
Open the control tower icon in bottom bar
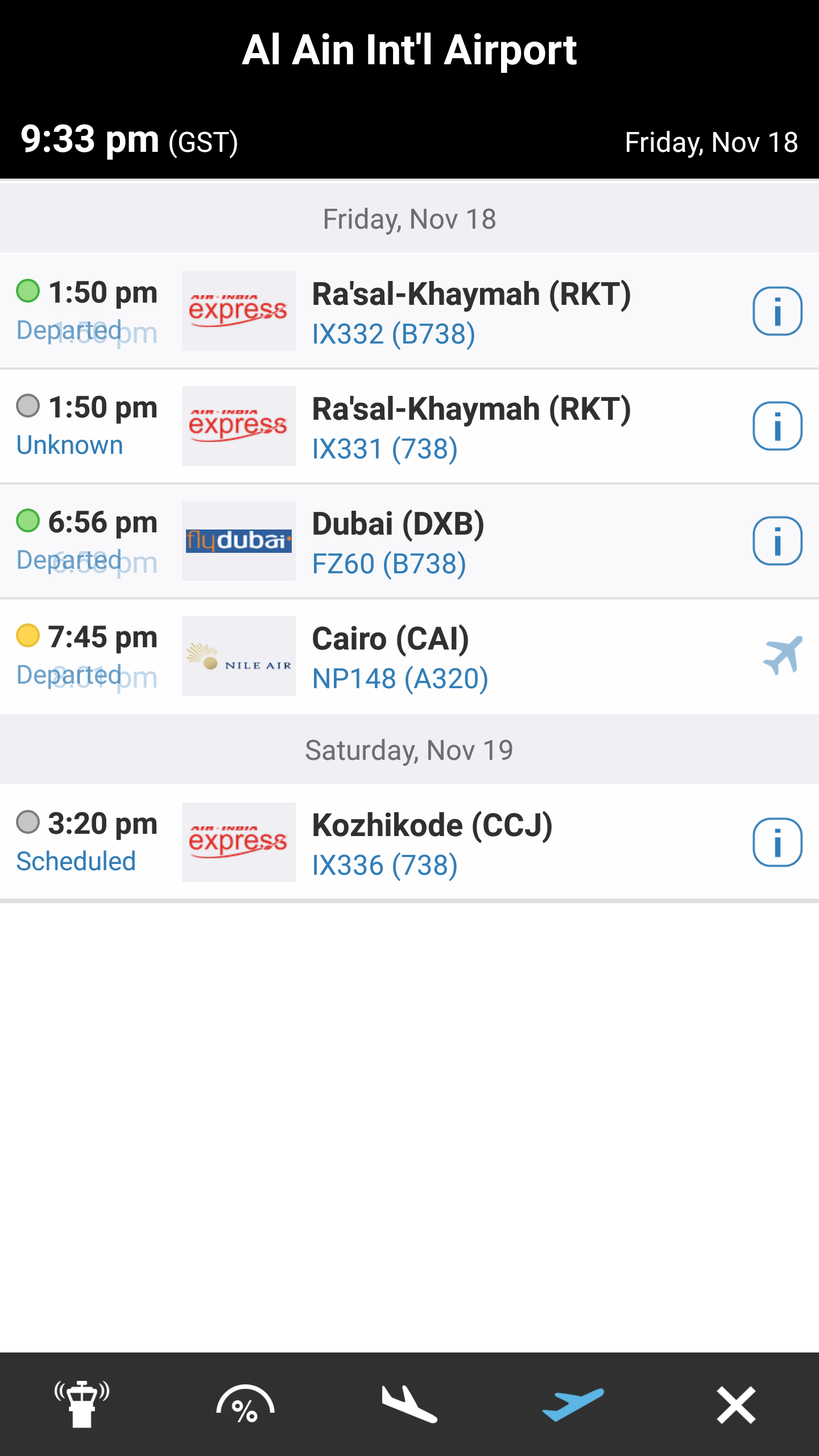coord(82,1405)
